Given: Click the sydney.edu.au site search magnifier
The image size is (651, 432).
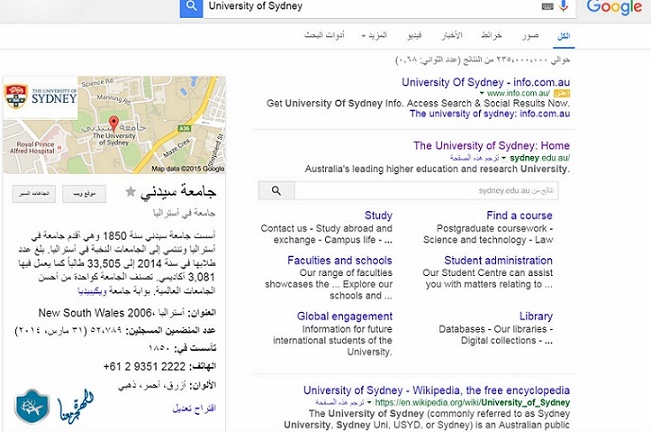Looking at the screenshot, I should click(x=277, y=190).
